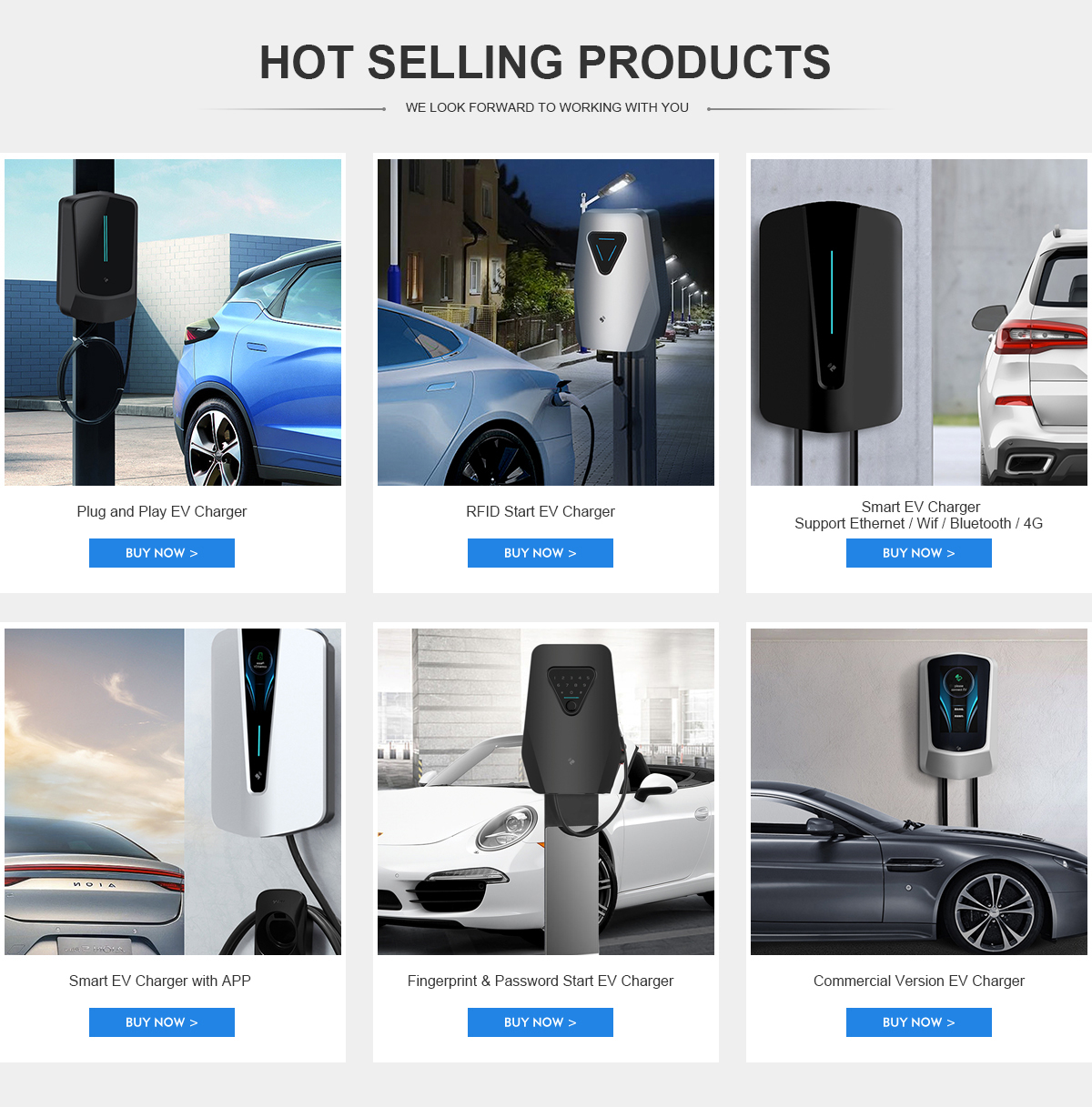
Task: Click BUY NOW under Smart EV Charger with APP
Action: (x=162, y=1022)
